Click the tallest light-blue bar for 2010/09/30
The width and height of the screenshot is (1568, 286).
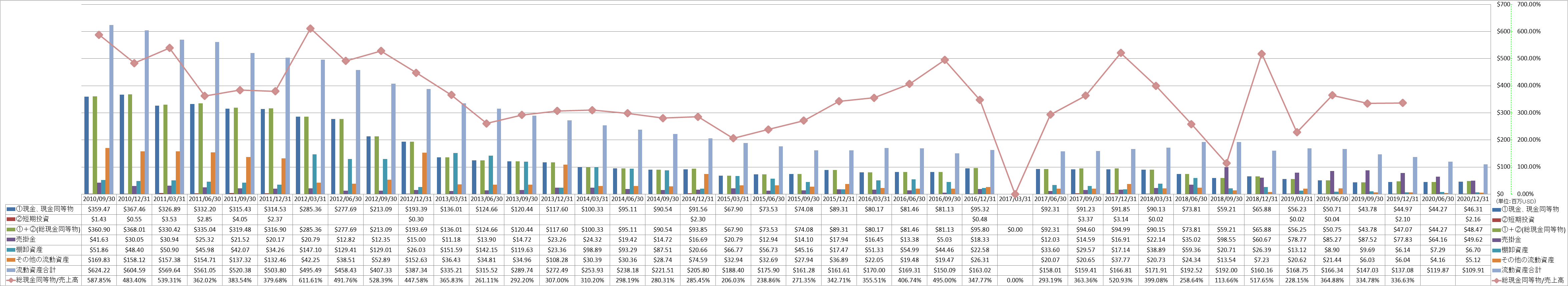click(x=111, y=110)
